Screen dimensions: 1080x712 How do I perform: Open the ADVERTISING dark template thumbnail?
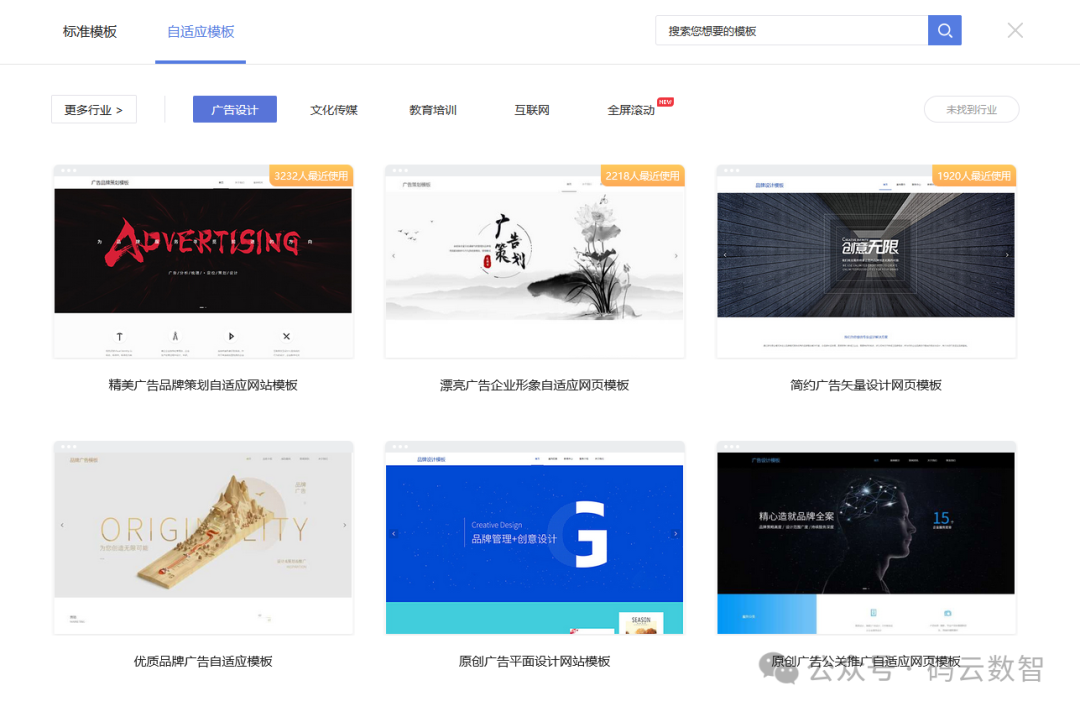click(203, 262)
